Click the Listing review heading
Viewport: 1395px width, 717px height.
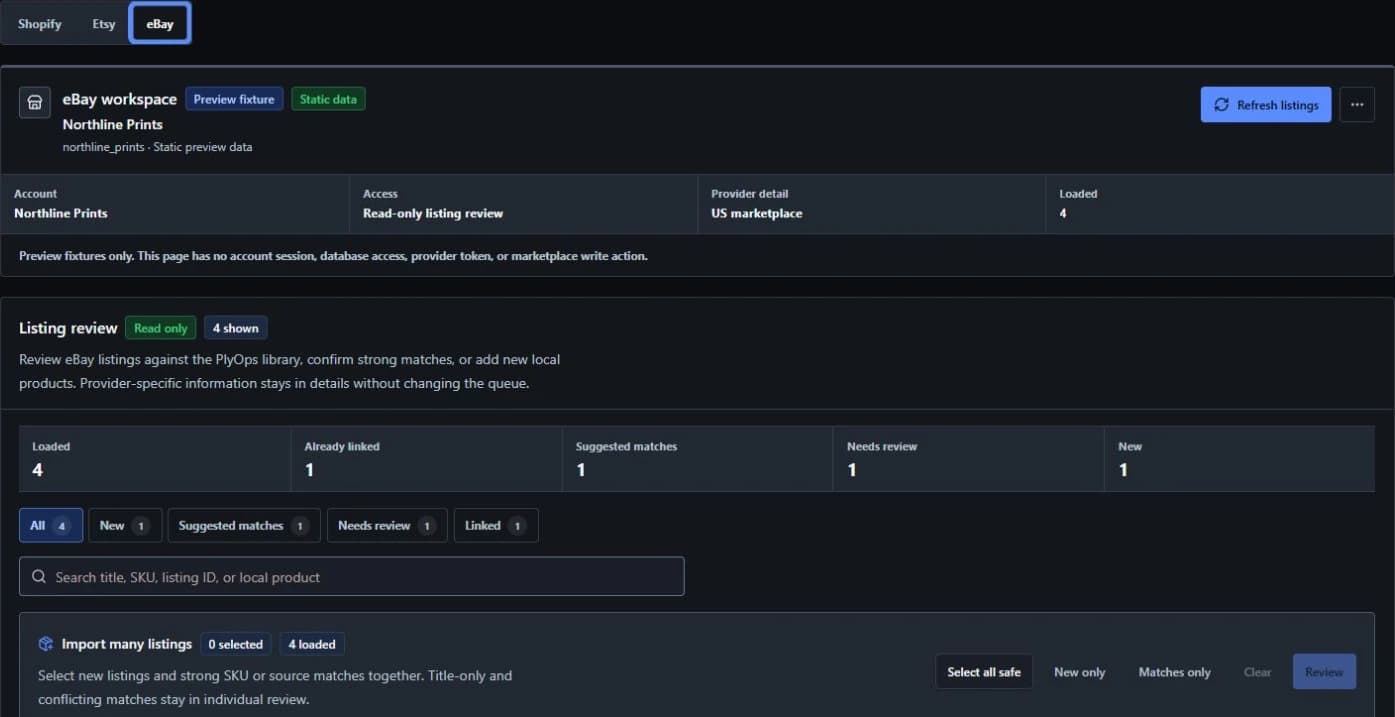coord(68,328)
